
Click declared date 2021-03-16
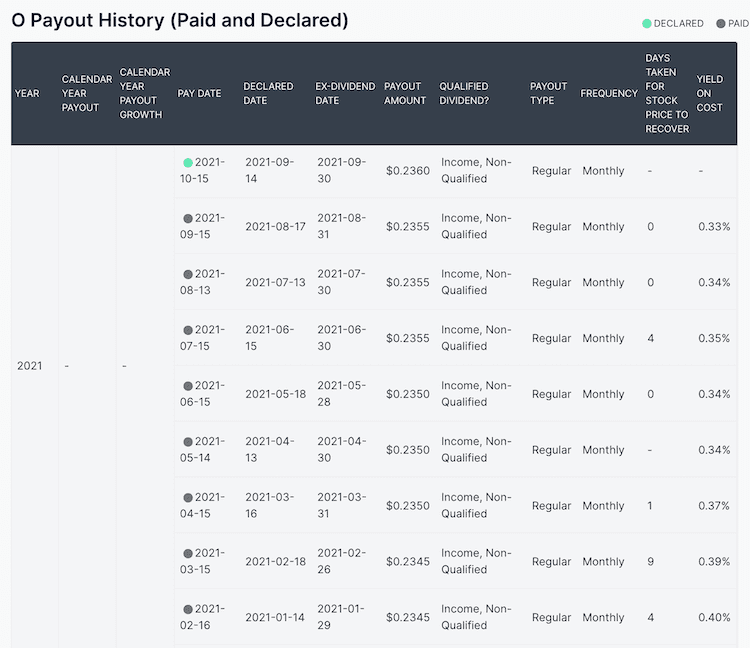(x=270, y=505)
